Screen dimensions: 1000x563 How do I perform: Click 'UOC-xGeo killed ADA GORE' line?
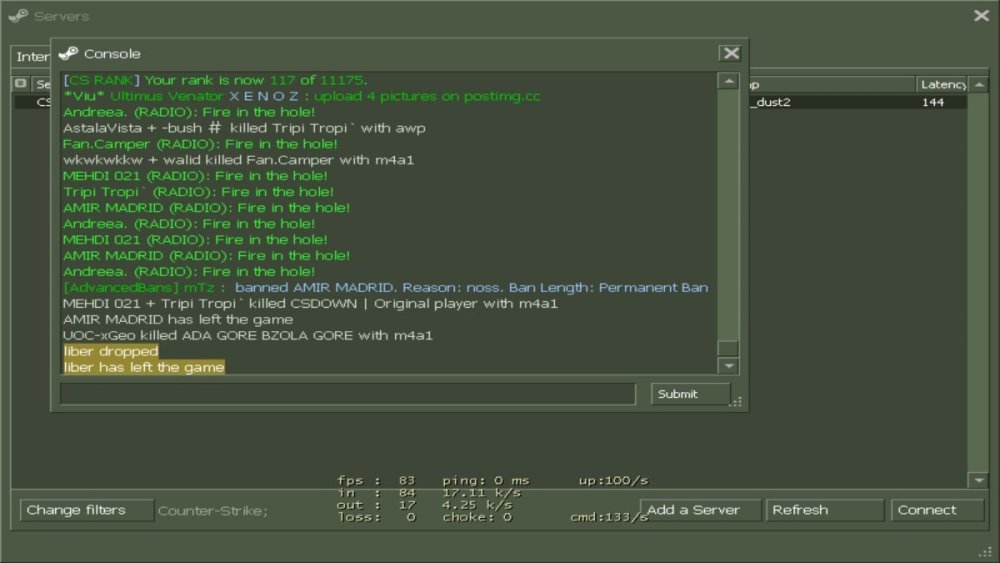(248, 335)
